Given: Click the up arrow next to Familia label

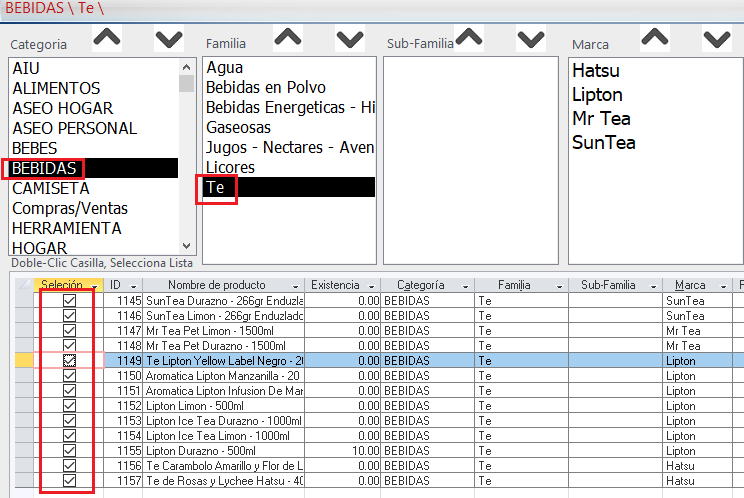Looking at the screenshot, I should tap(288, 37).
